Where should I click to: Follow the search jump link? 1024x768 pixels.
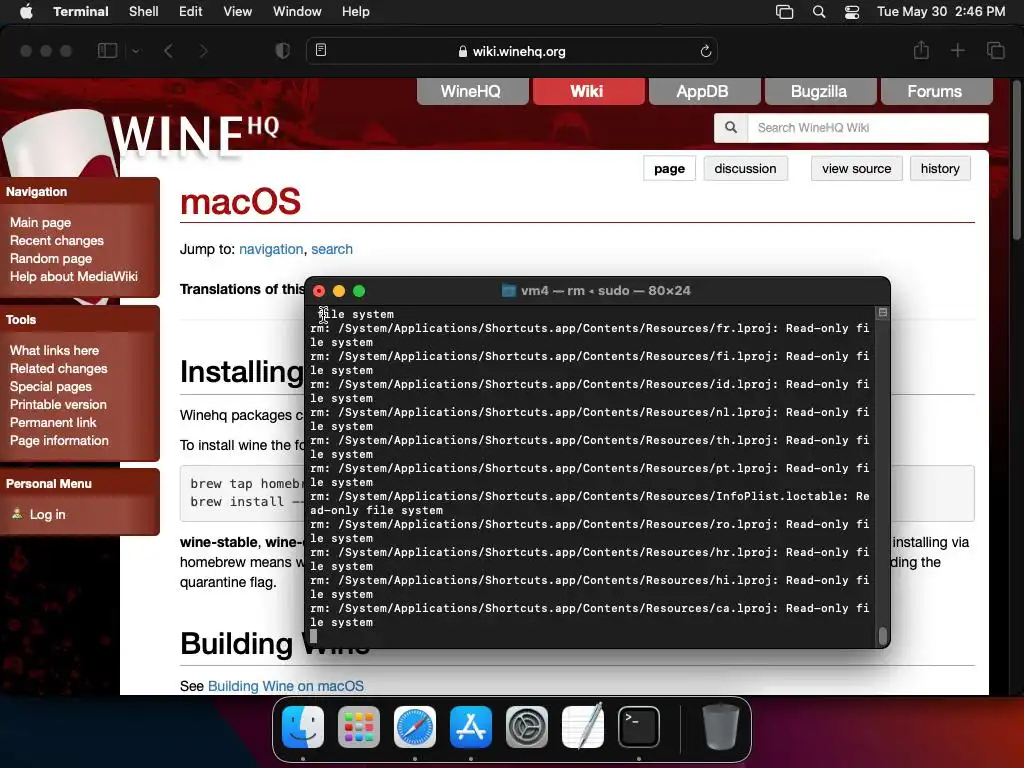[x=332, y=249]
